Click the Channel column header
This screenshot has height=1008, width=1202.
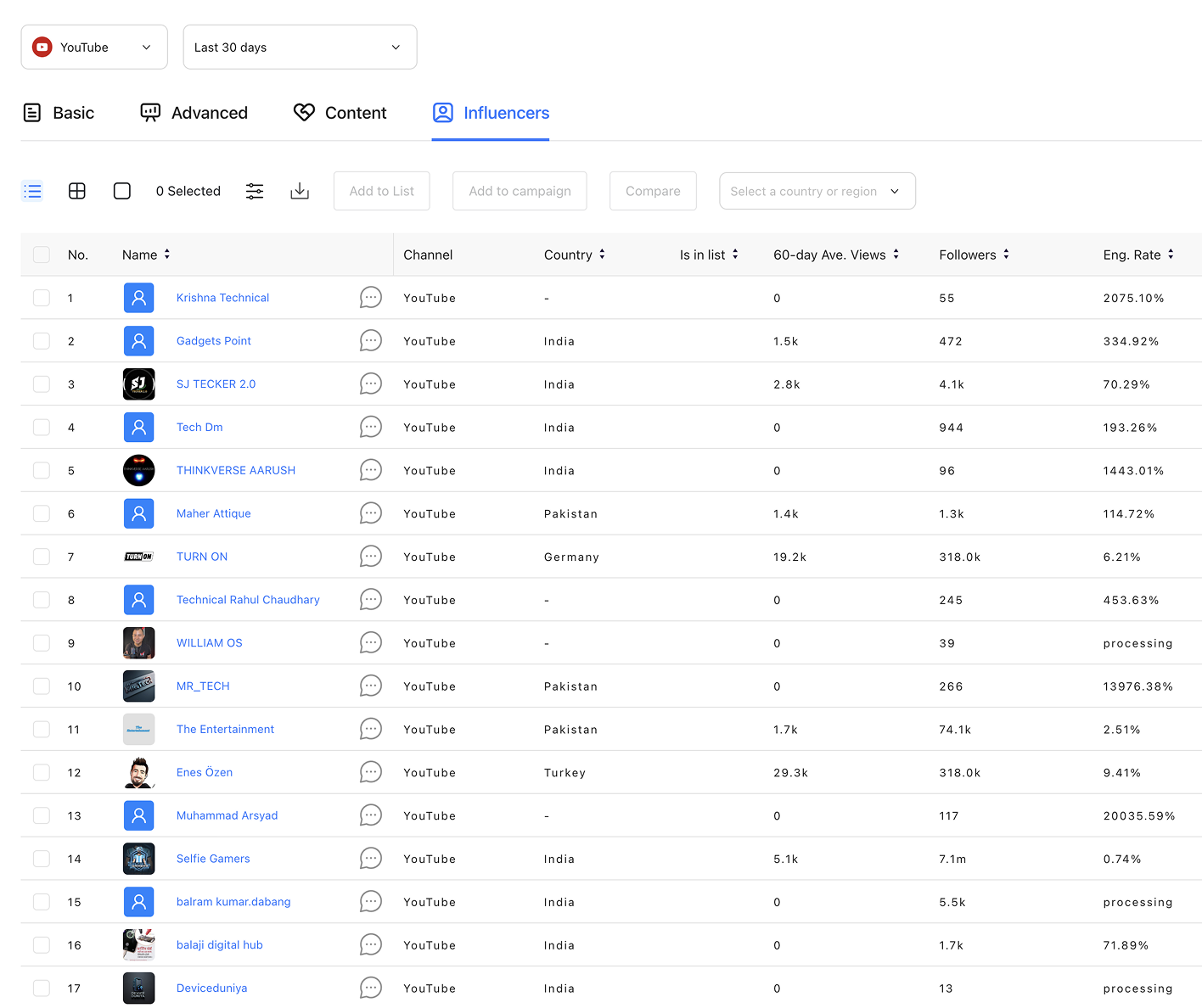[428, 255]
